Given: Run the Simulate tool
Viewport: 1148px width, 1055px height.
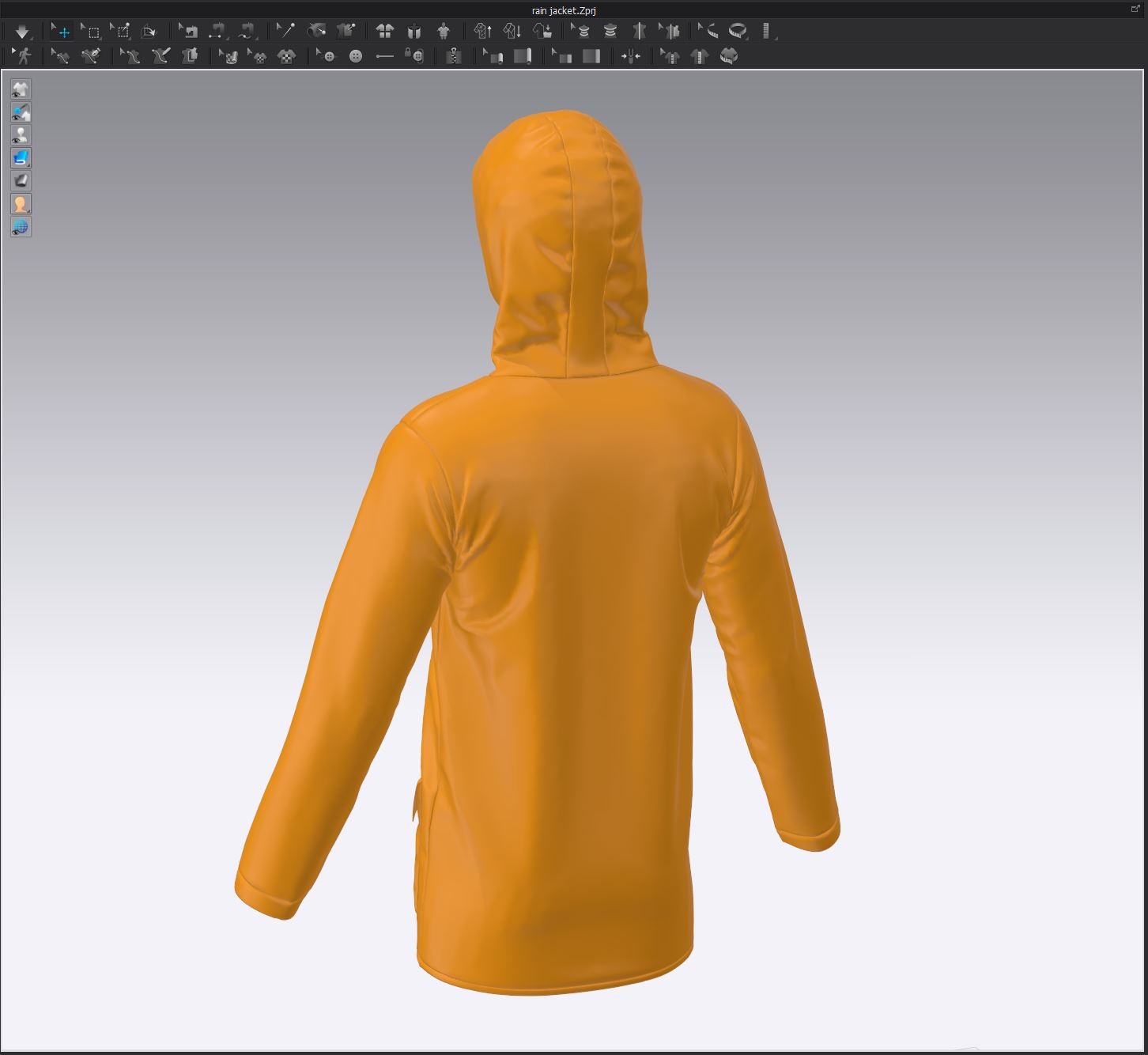Looking at the screenshot, I should [22, 32].
